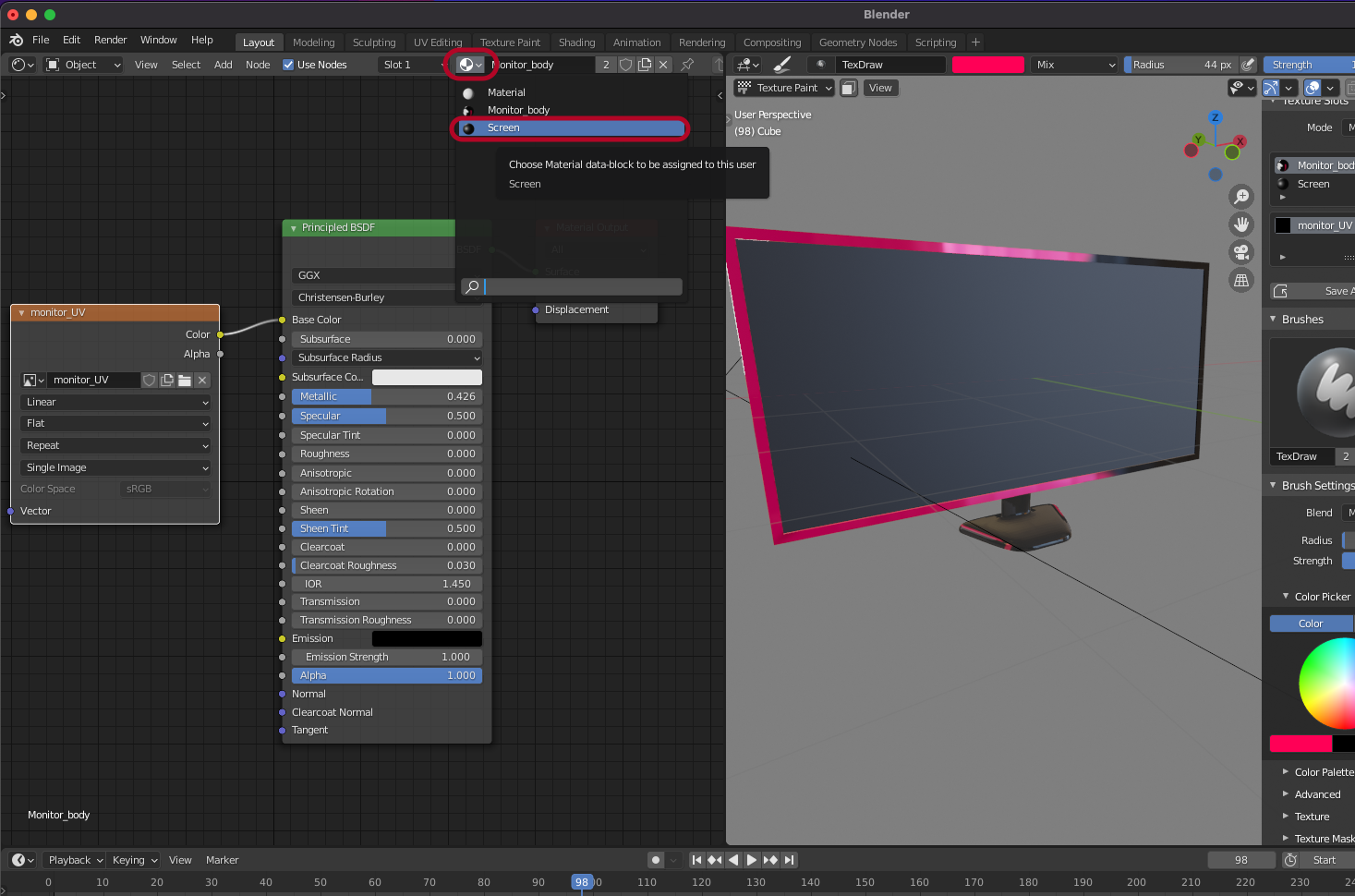Toggle viewport gizmos display button
This screenshot has width=1355, height=896.
click(x=1272, y=88)
